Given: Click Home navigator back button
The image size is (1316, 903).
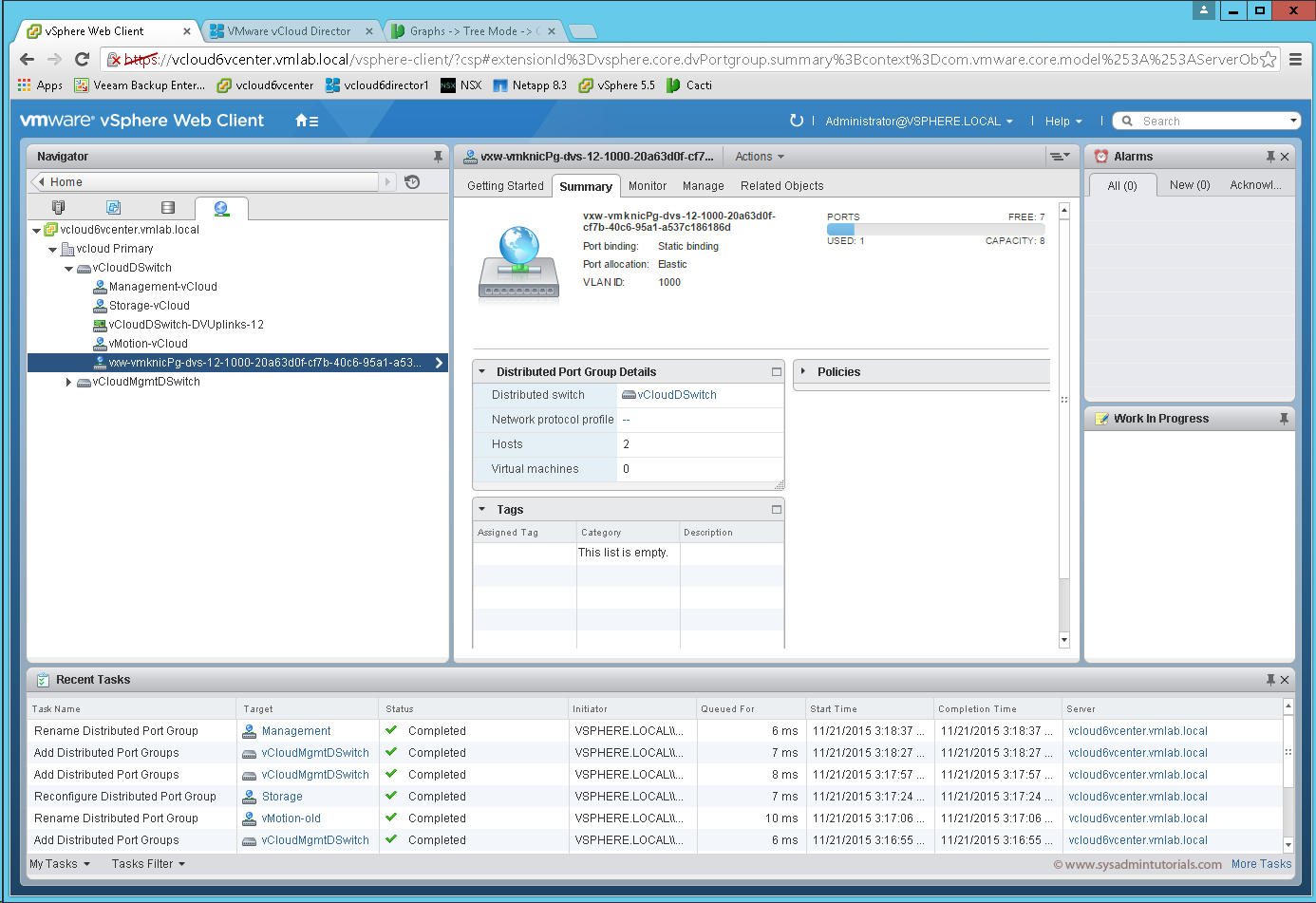Looking at the screenshot, I should coord(41,181).
